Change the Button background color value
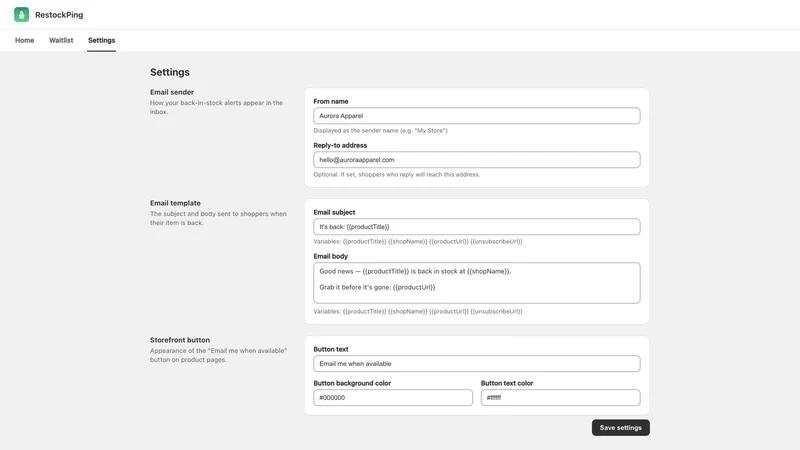This screenshot has height=450, width=800. coord(393,397)
